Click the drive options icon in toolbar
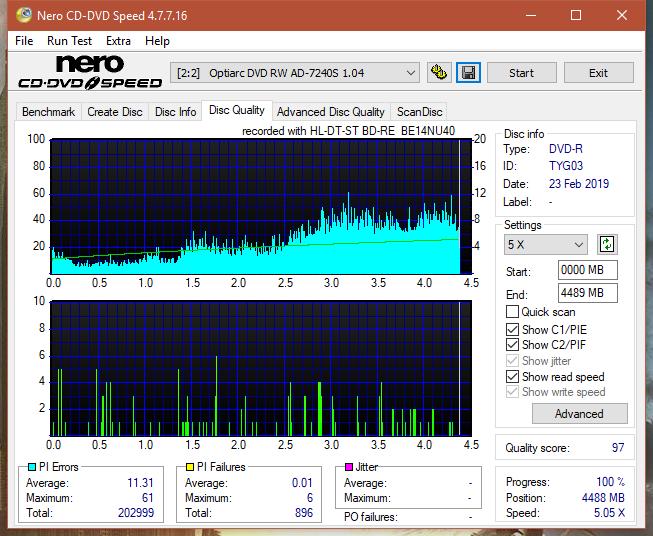The width and height of the screenshot is (653, 536). coord(439,73)
